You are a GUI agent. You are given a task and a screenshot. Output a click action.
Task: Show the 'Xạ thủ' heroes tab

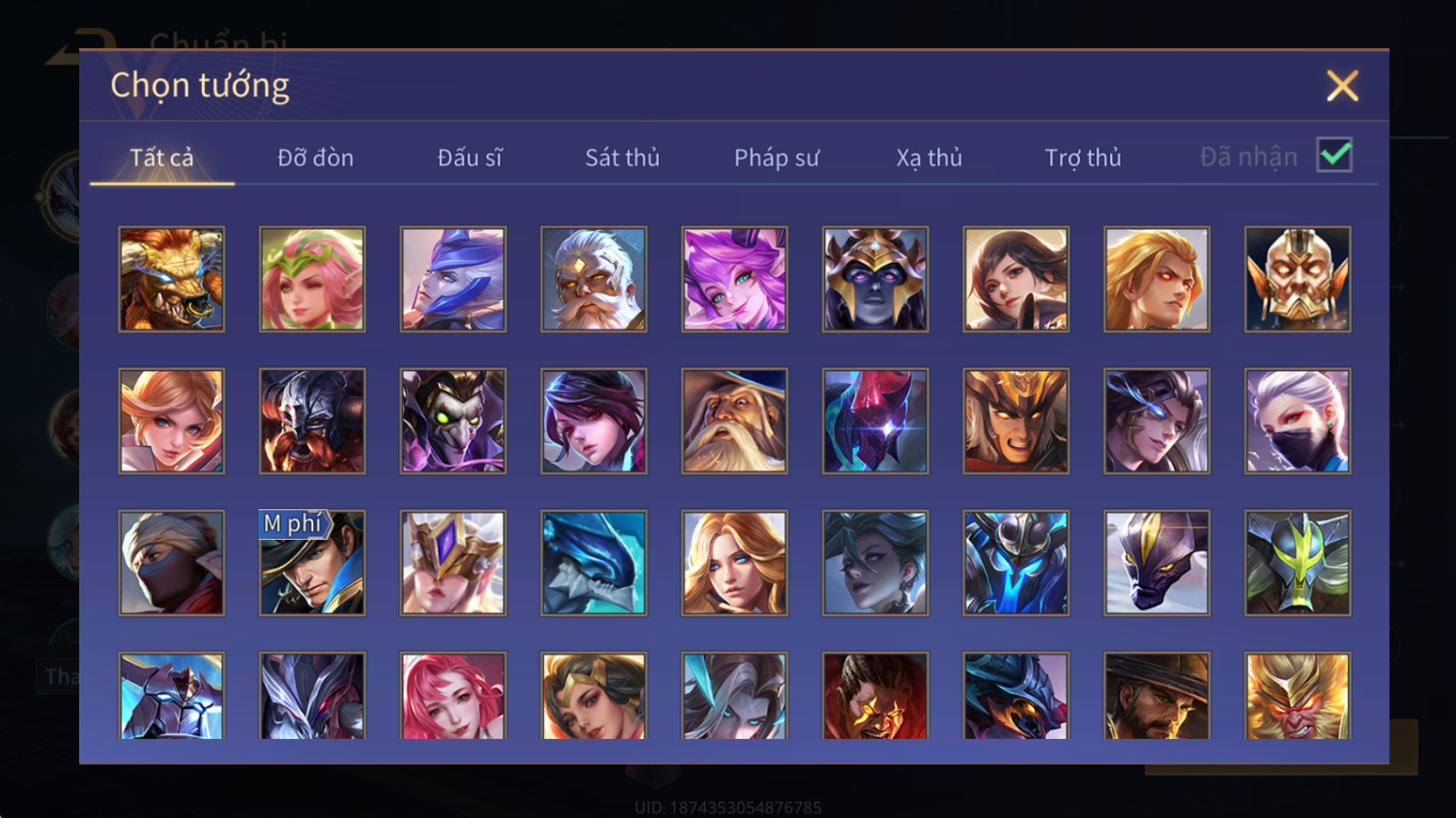[929, 157]
